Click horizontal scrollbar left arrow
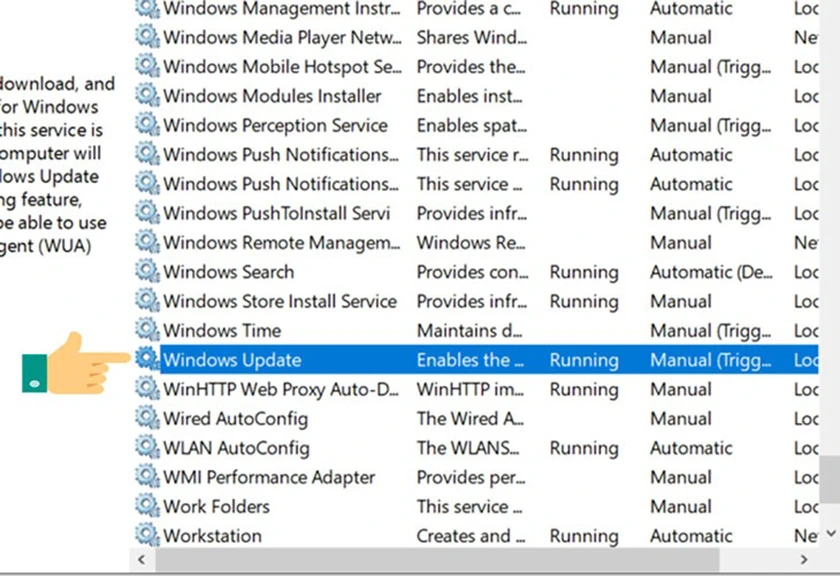The height and width of the screenshot is (576, 840). pos(141,560)
